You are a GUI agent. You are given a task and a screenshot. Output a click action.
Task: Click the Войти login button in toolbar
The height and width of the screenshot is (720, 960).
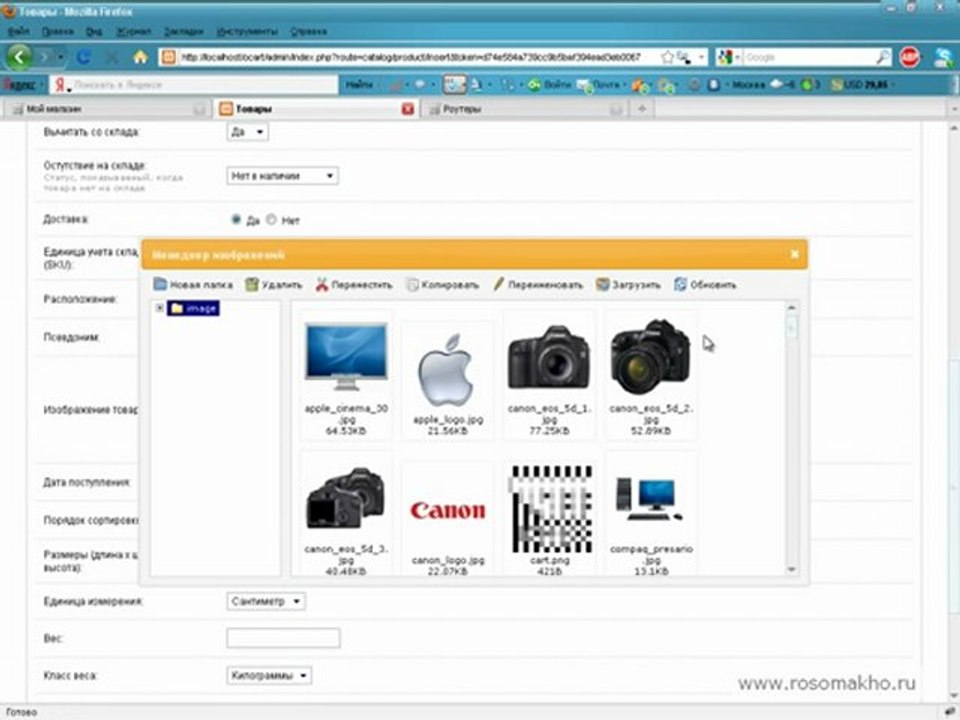[x=550, y=84]
